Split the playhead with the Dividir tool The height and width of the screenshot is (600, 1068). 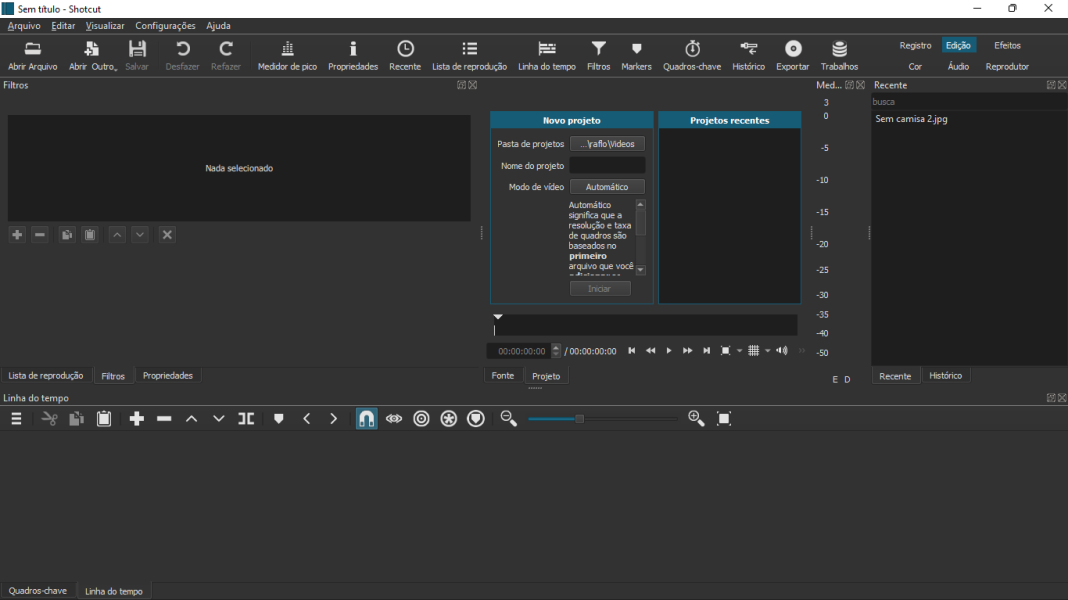pos(246,418)
